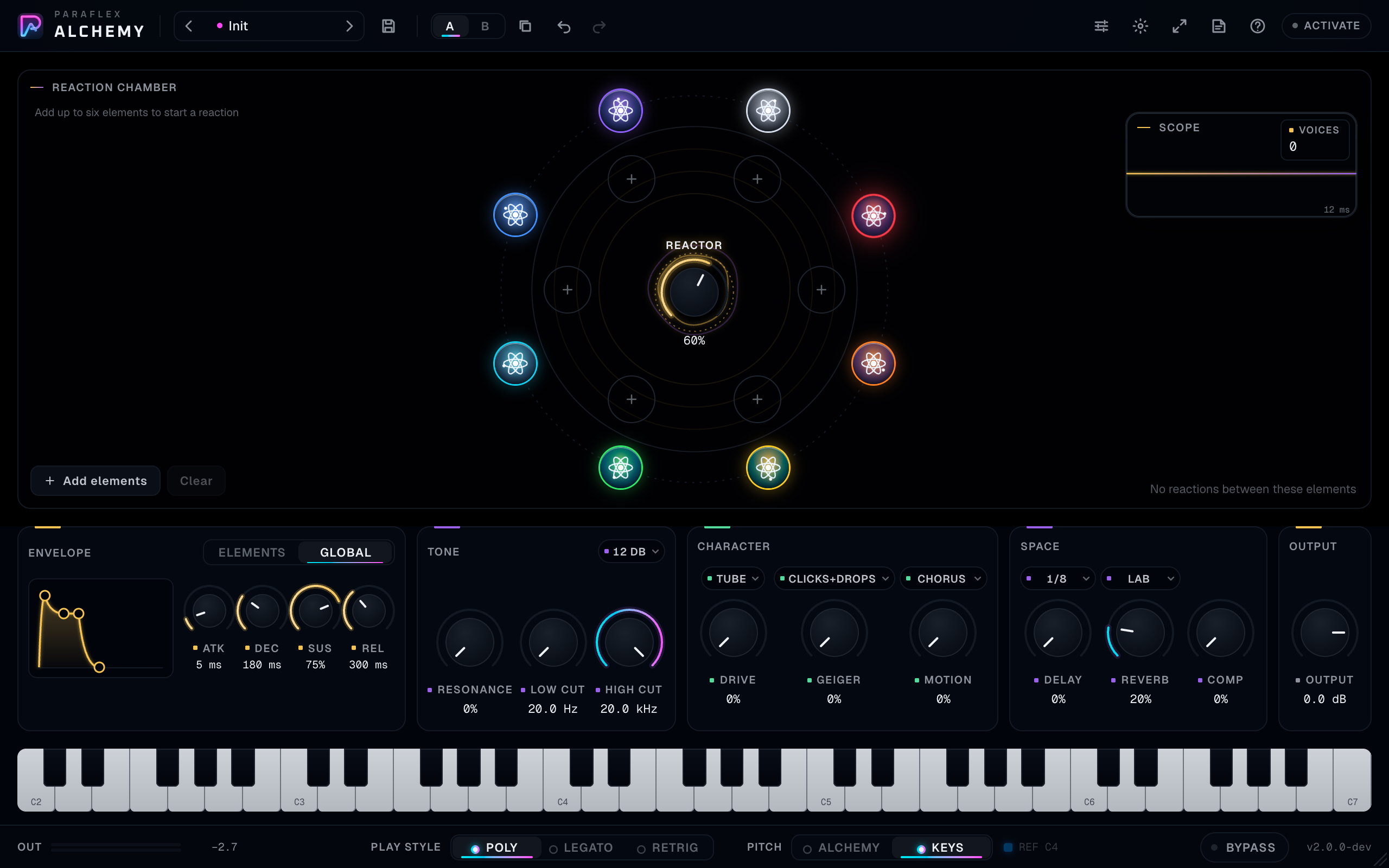The image size is (1389, 868).
Task: Open the notes document icon
Action: coord(1218,27)
